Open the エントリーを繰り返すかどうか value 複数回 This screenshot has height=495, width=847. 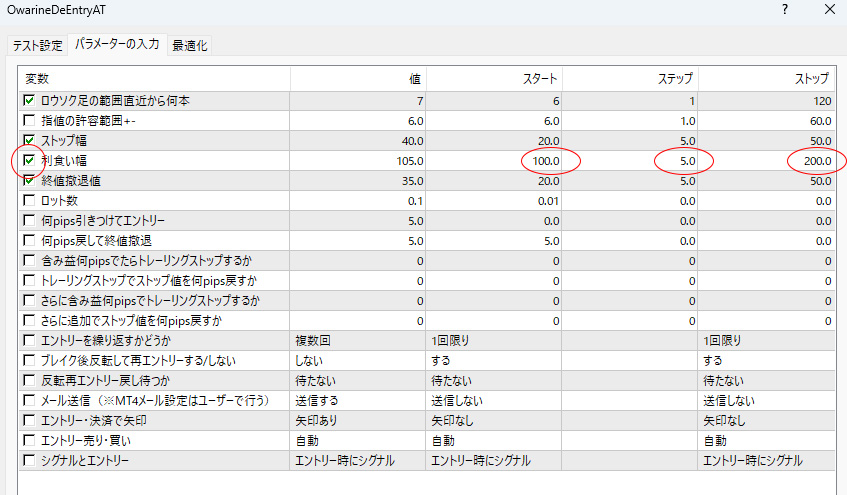coord(358,340)
